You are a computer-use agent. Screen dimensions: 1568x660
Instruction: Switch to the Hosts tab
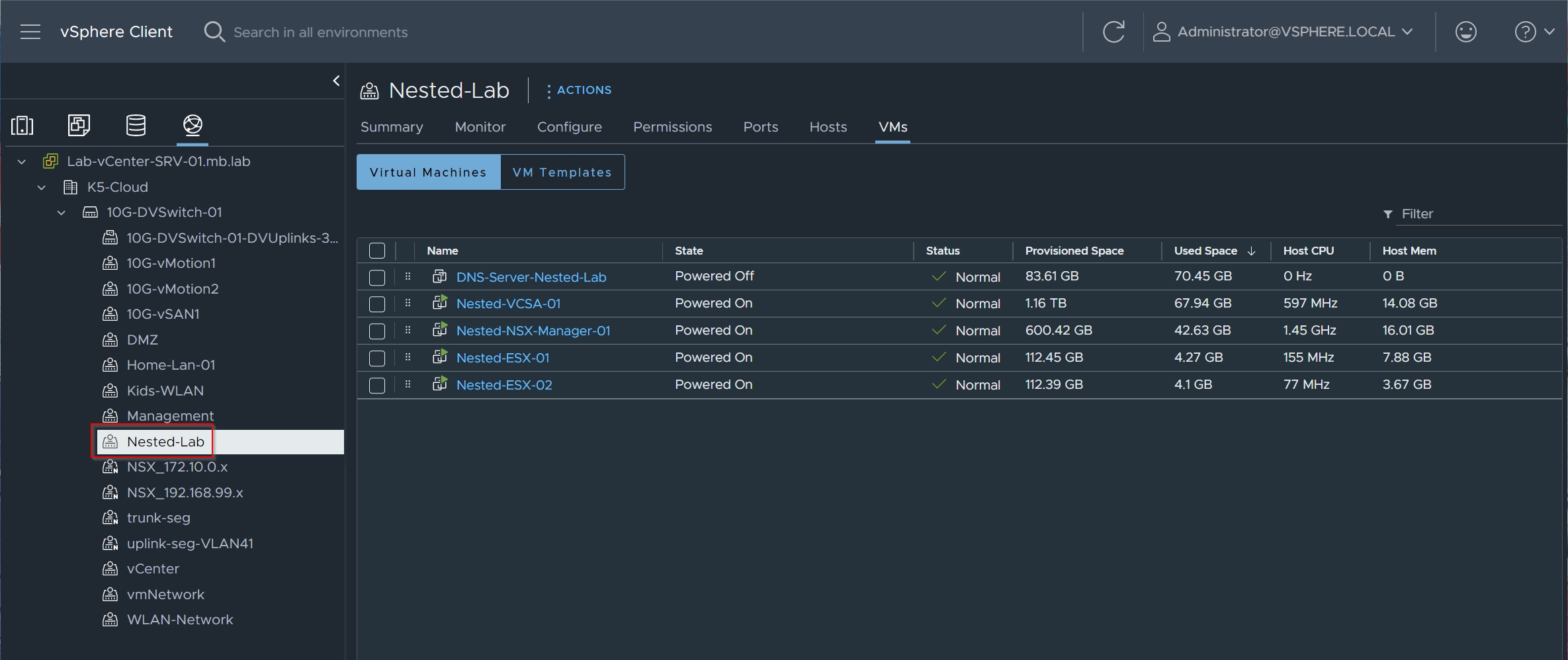[828, 127]
